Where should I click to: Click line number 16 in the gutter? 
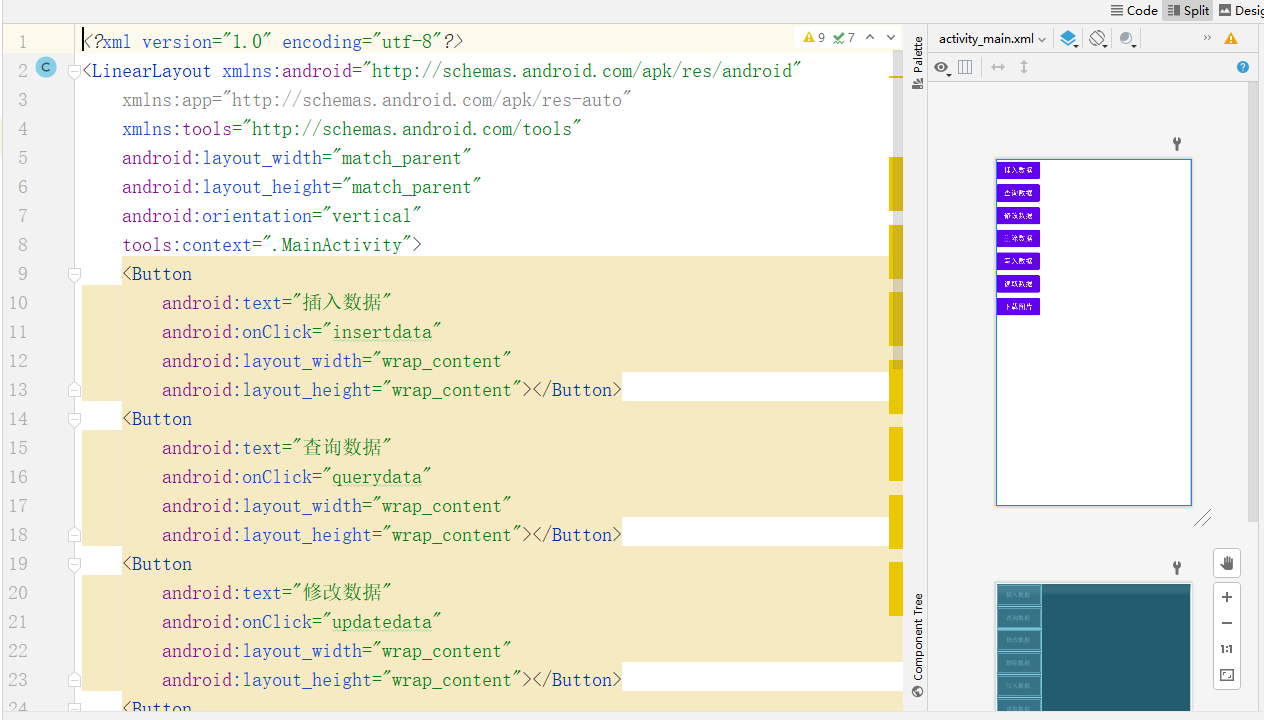tap(18, 477)
